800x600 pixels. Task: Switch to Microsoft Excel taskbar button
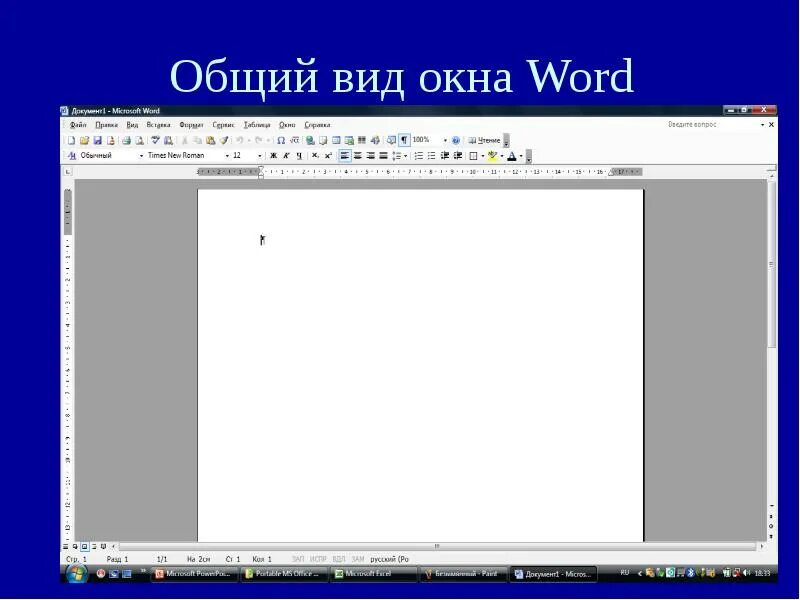coord(373,574)
